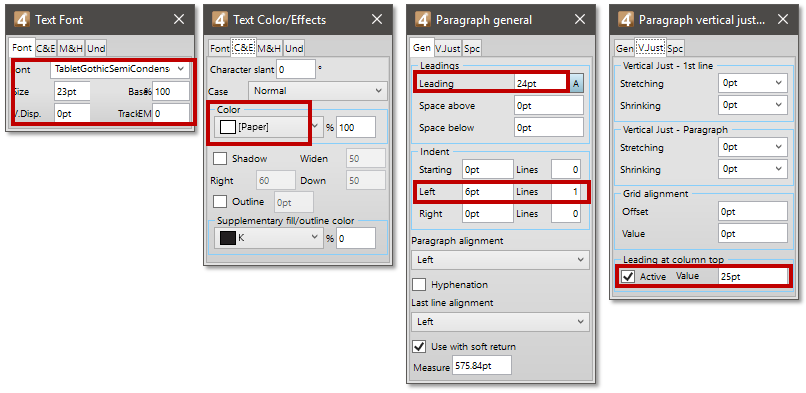Select the Und tab in Text Color/Effects
This screenshot has width=806, height=393.
[x=294, y=48]
